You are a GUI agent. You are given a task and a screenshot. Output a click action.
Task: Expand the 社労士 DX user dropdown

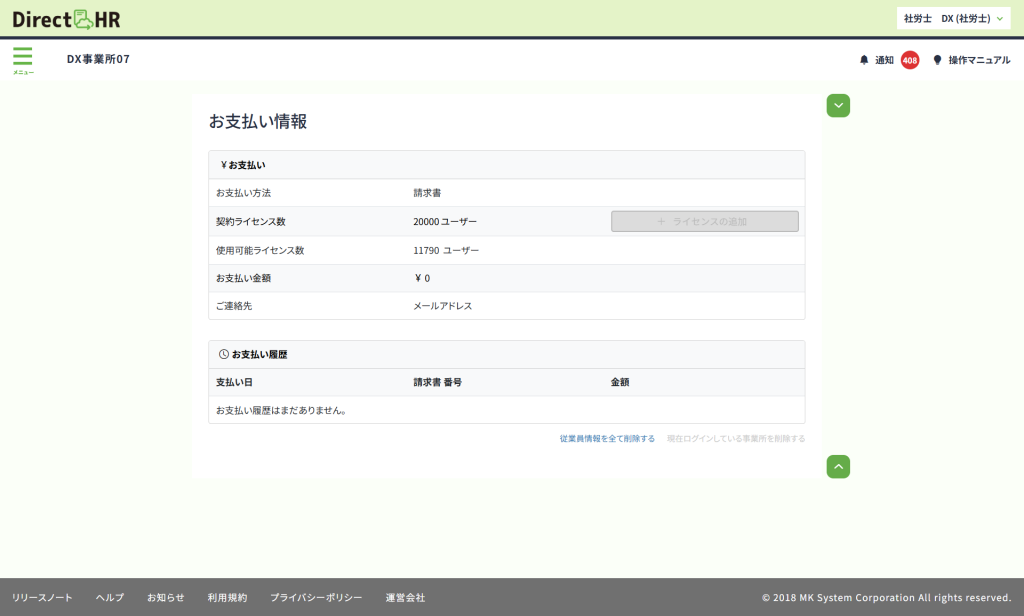point(953,18)
